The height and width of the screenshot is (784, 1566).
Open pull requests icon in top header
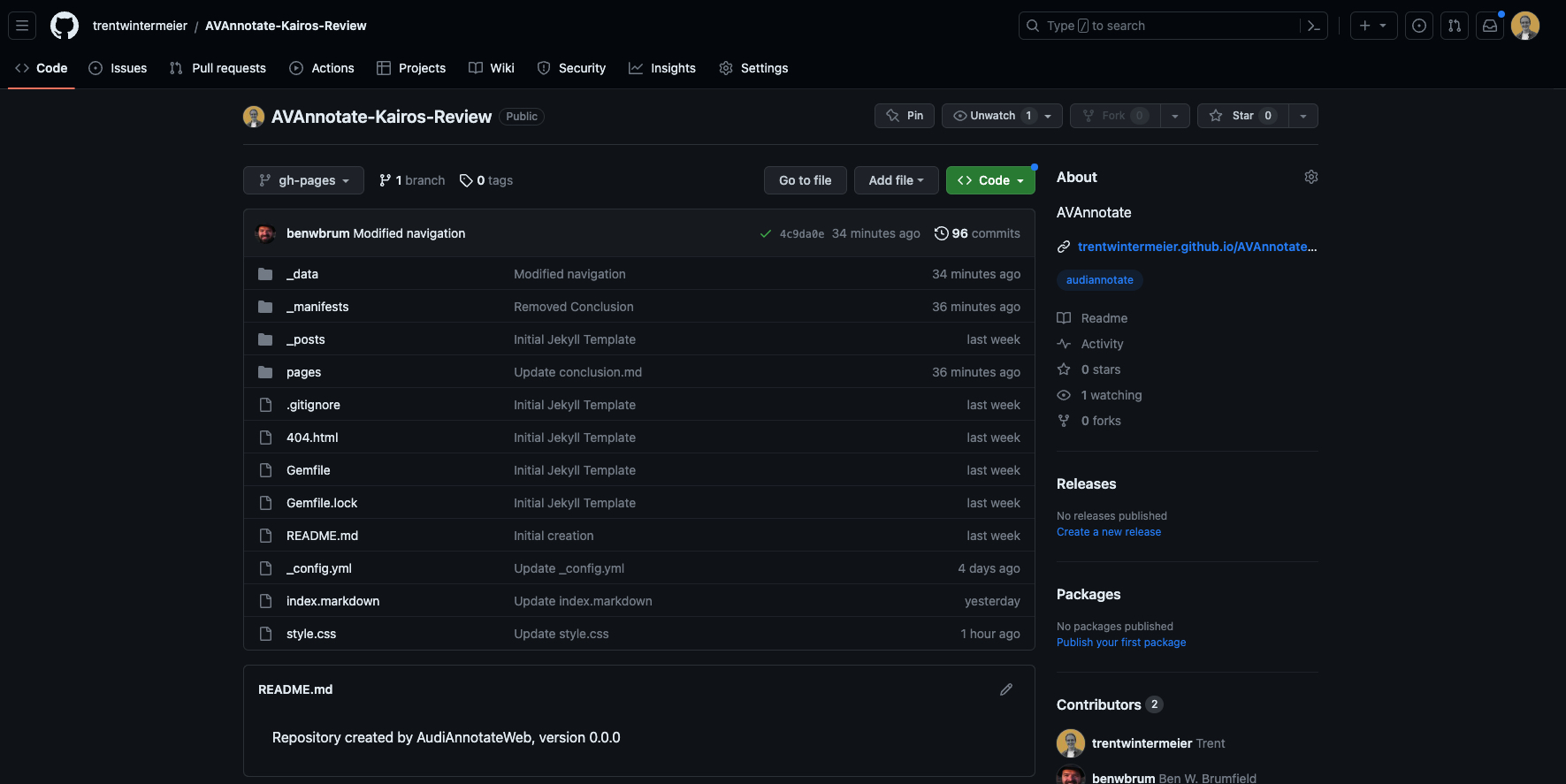[x=1455, y=26]
